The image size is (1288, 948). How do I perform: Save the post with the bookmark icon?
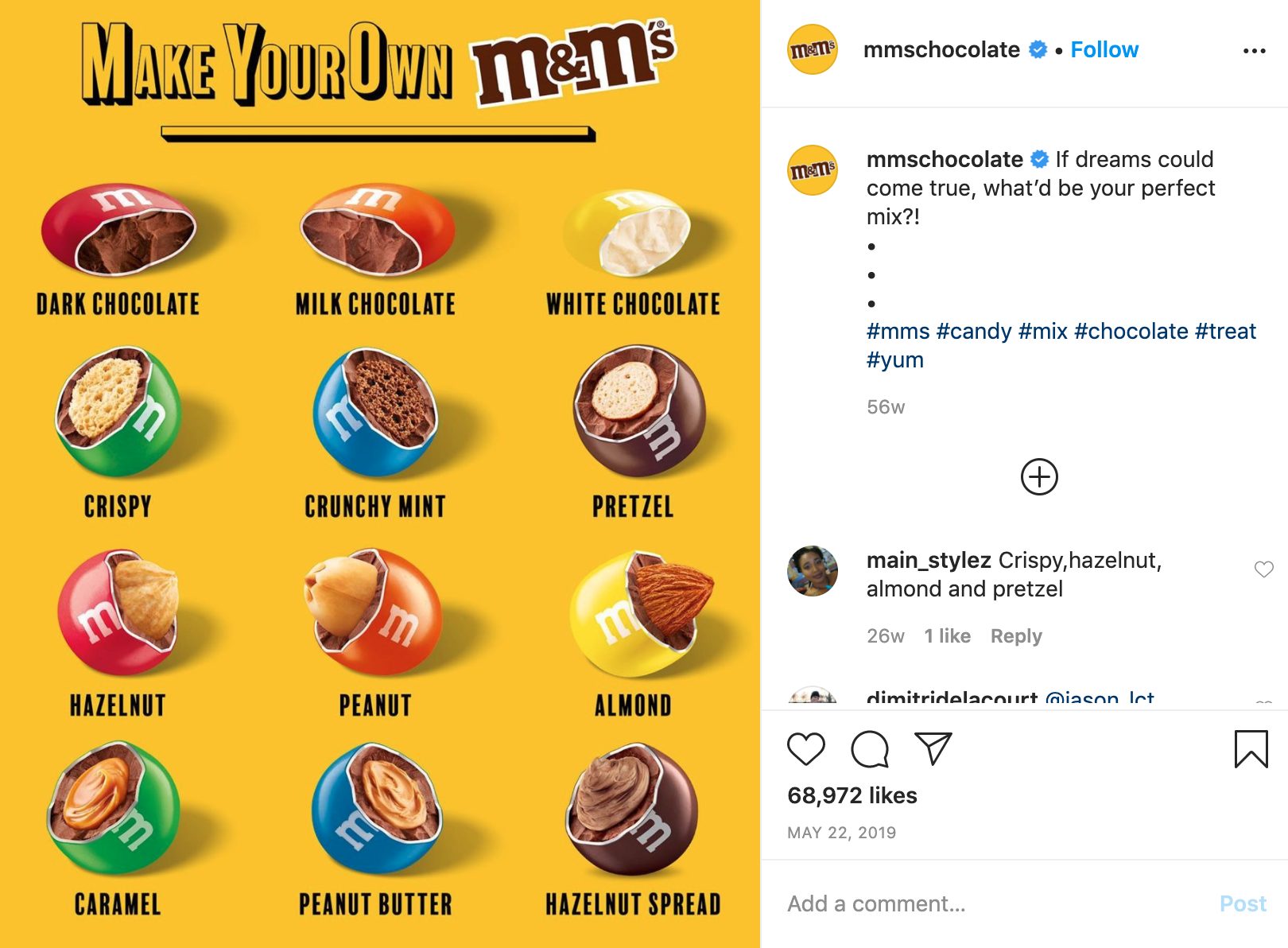coord(1251,749)
